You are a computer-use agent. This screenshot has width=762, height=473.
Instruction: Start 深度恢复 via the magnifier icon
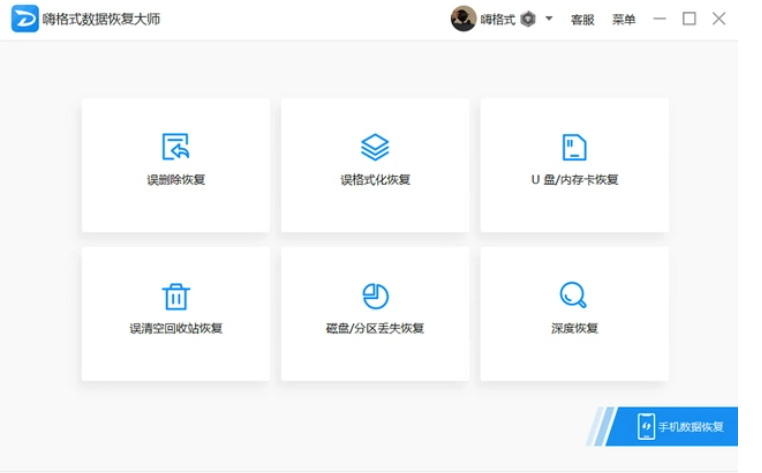(x=573, y=295)
